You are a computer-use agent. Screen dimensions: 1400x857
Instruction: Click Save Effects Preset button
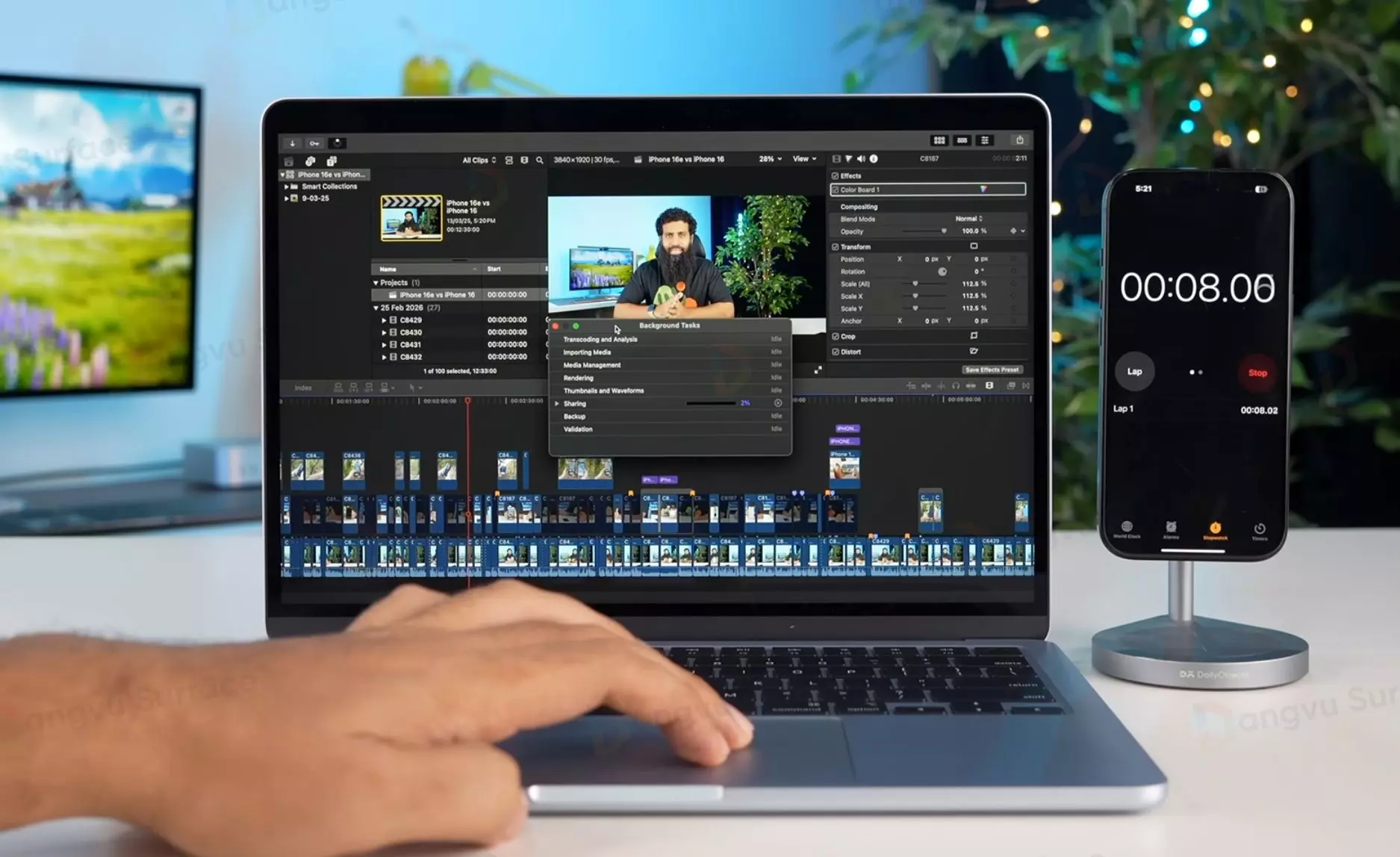[992, 370]
